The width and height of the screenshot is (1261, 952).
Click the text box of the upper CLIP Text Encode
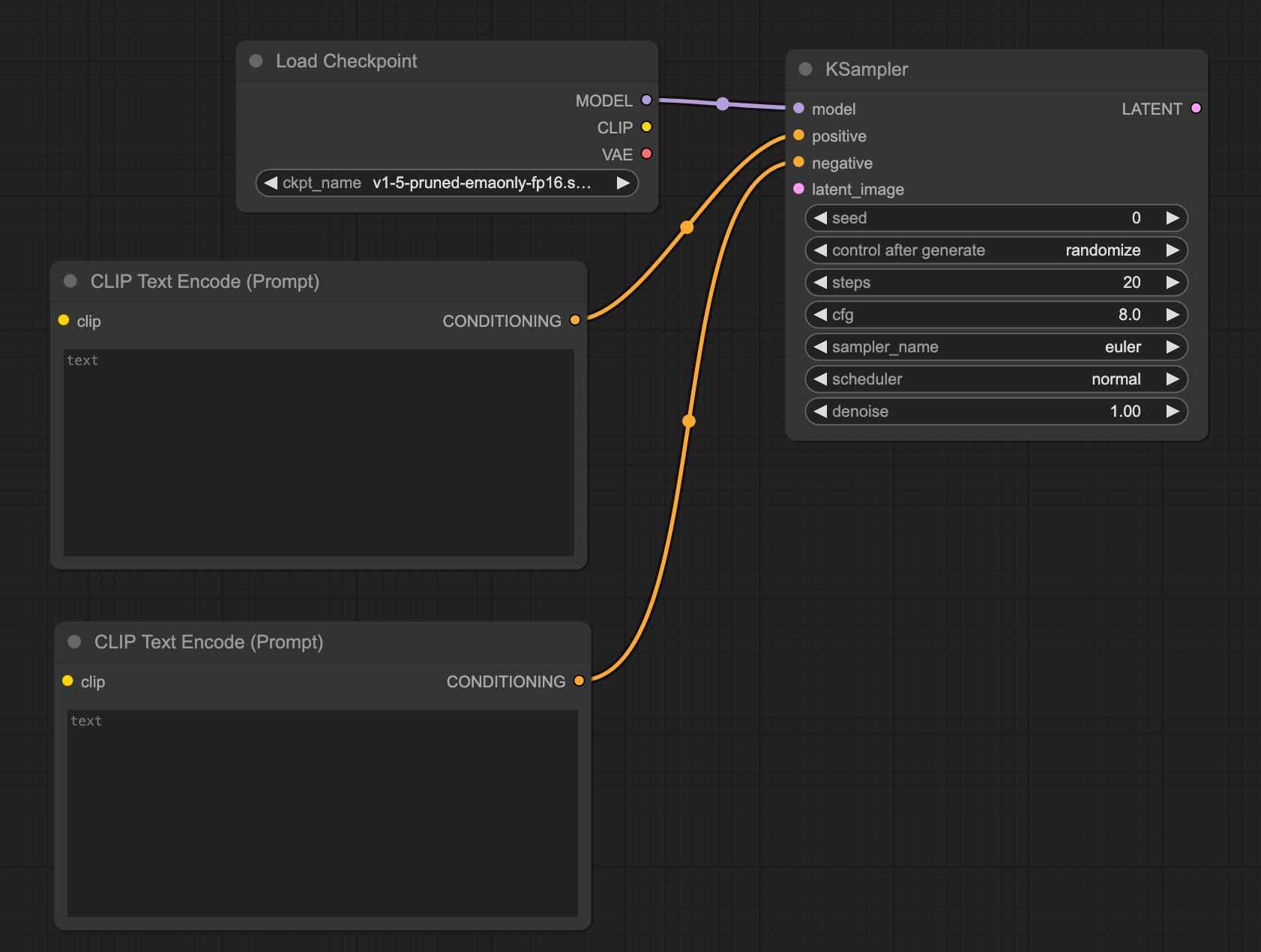[x=319, y=452]
